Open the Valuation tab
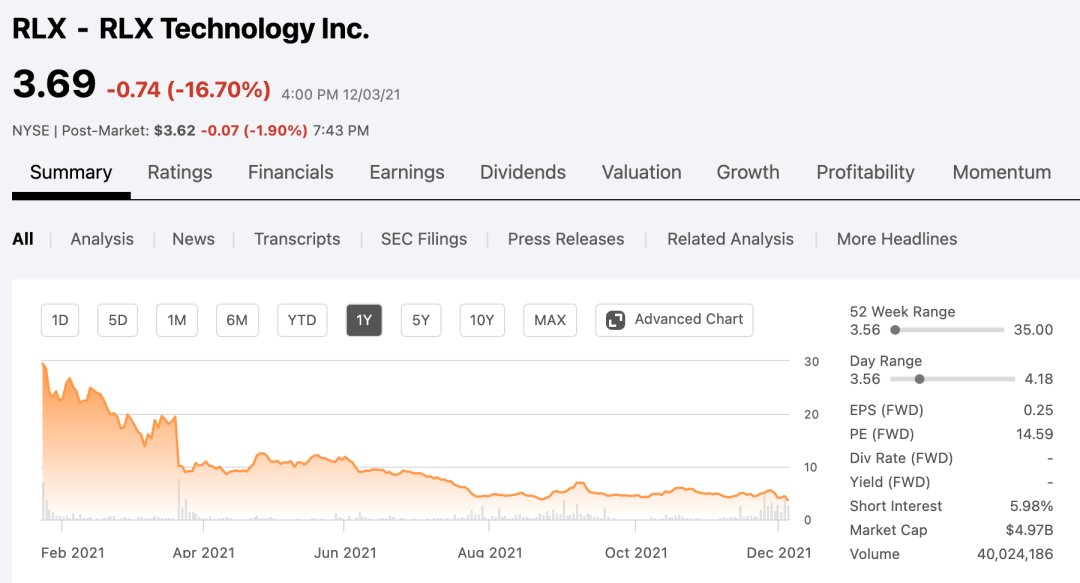Viewport: 1080px width, 583px height. (x=642, y=172)
